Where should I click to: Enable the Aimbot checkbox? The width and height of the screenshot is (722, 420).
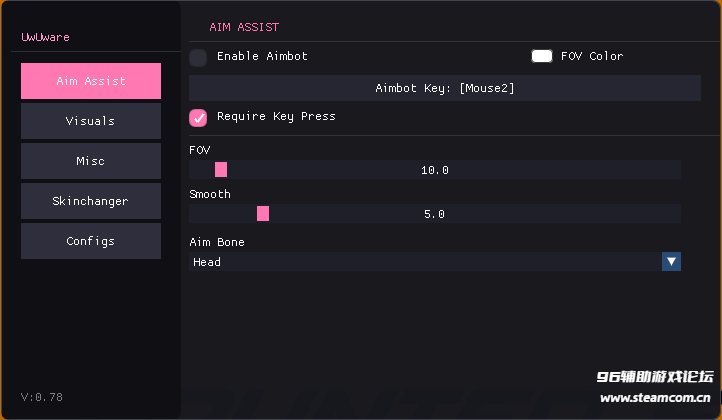pos(198,57)
